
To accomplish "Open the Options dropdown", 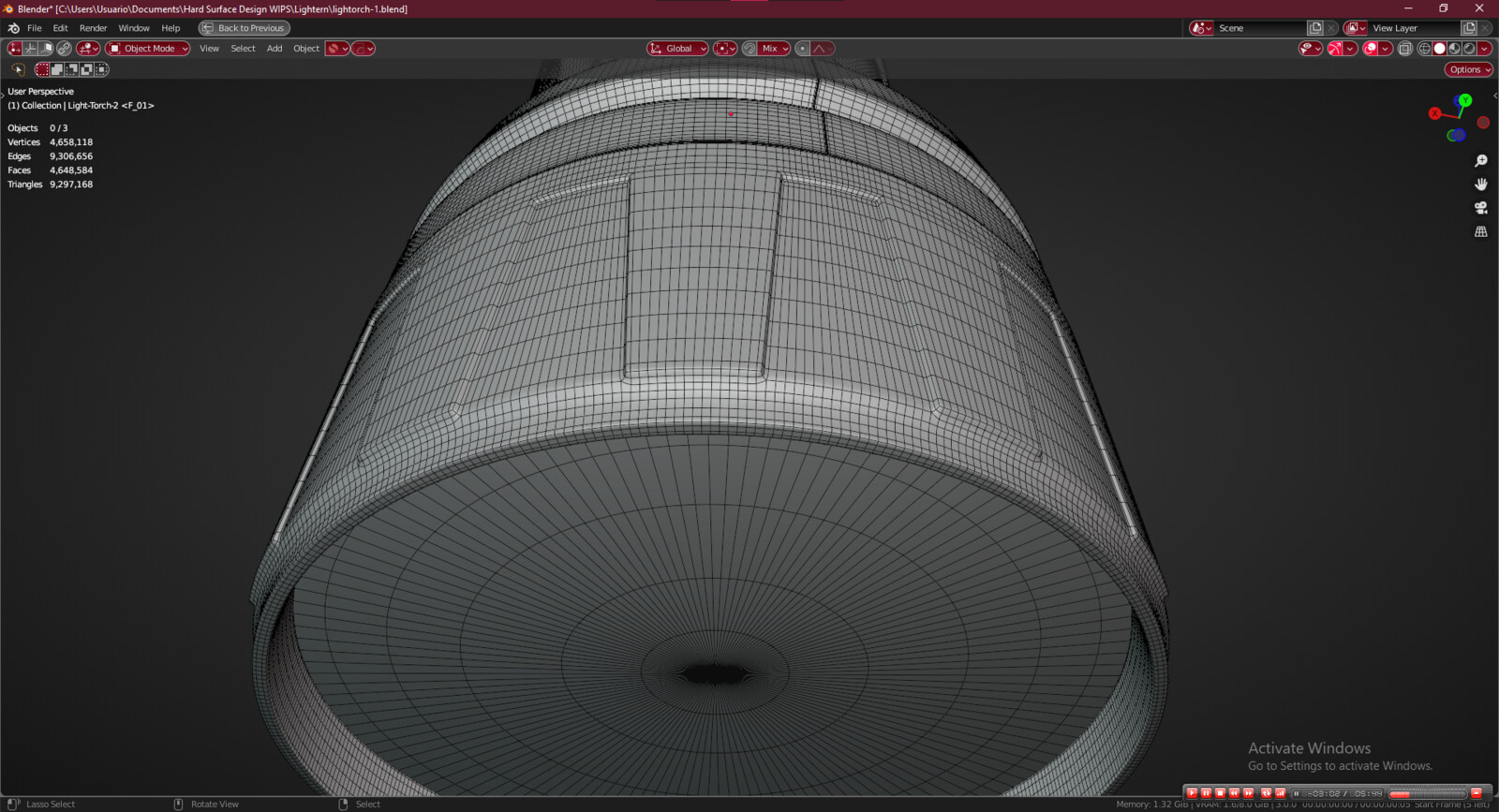I will pos(1468,69).
